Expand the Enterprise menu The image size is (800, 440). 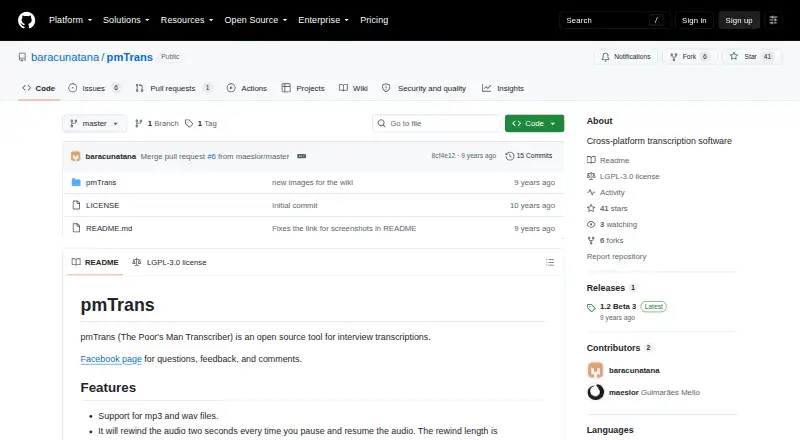click(x=323, y=20)
